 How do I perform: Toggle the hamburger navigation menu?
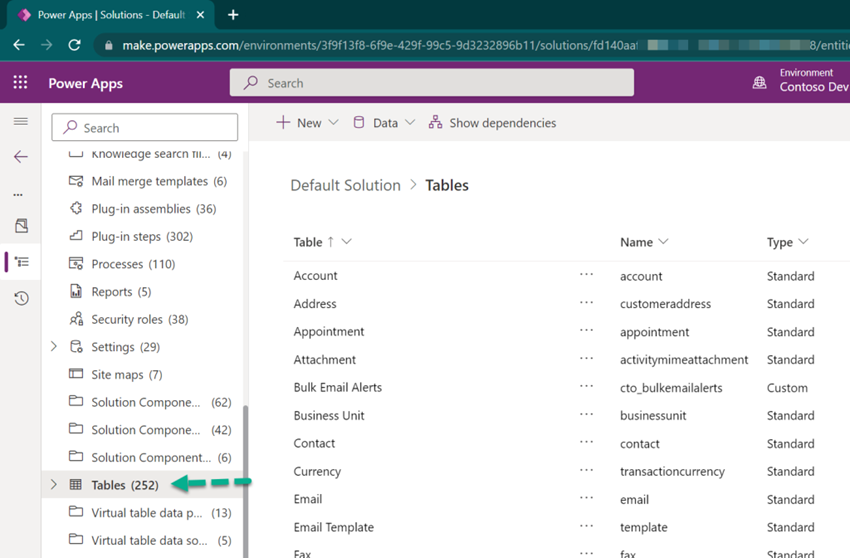21,121
